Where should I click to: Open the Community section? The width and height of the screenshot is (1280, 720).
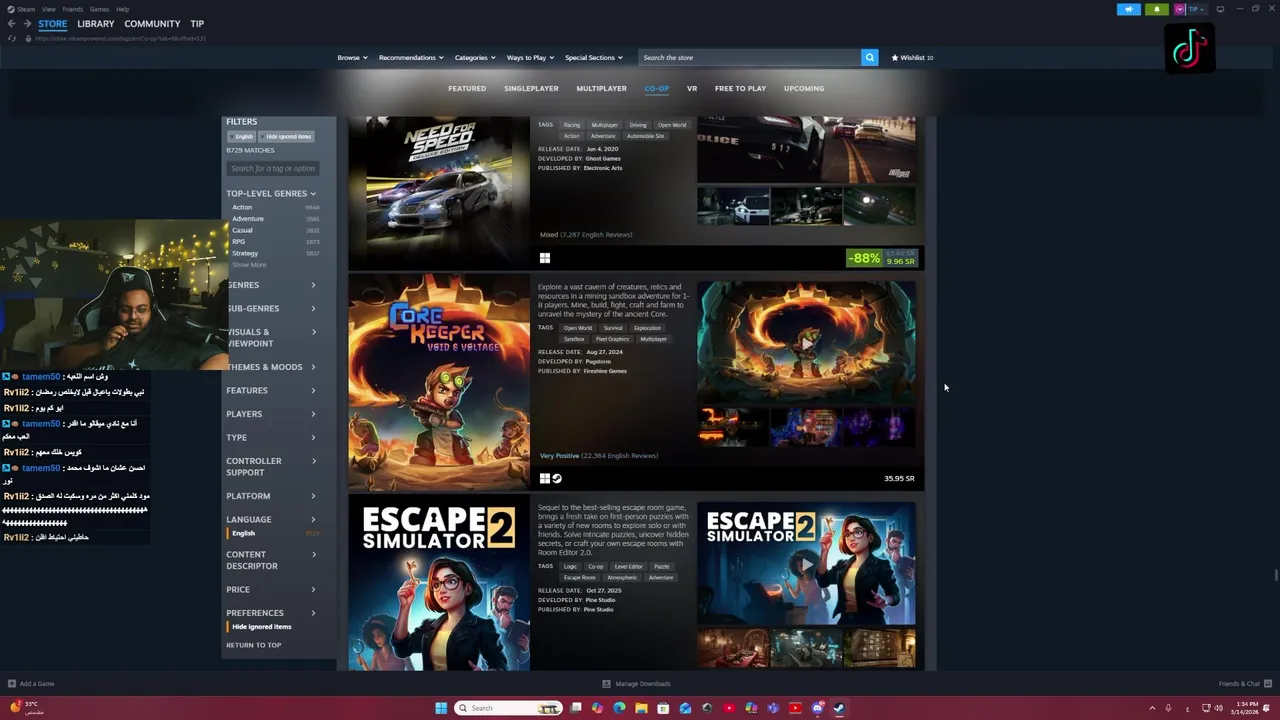(152, 24)
